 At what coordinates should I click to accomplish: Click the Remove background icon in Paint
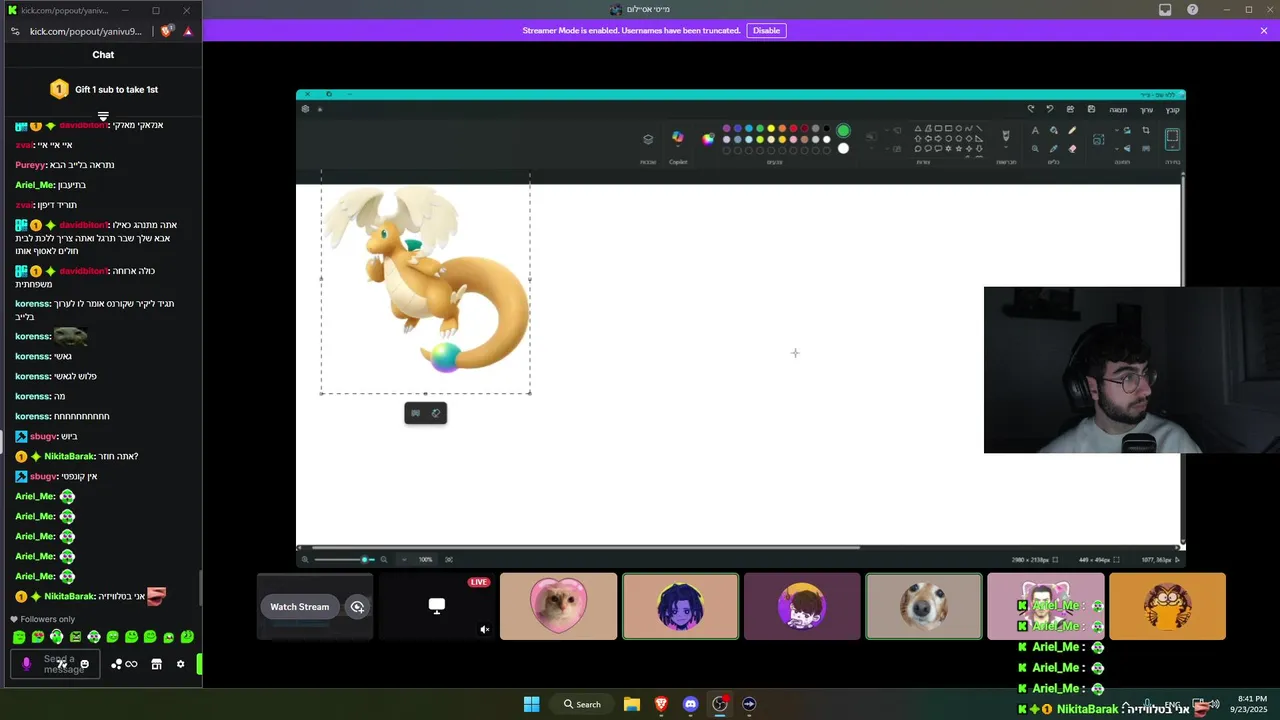click(x=1146, y=148)
